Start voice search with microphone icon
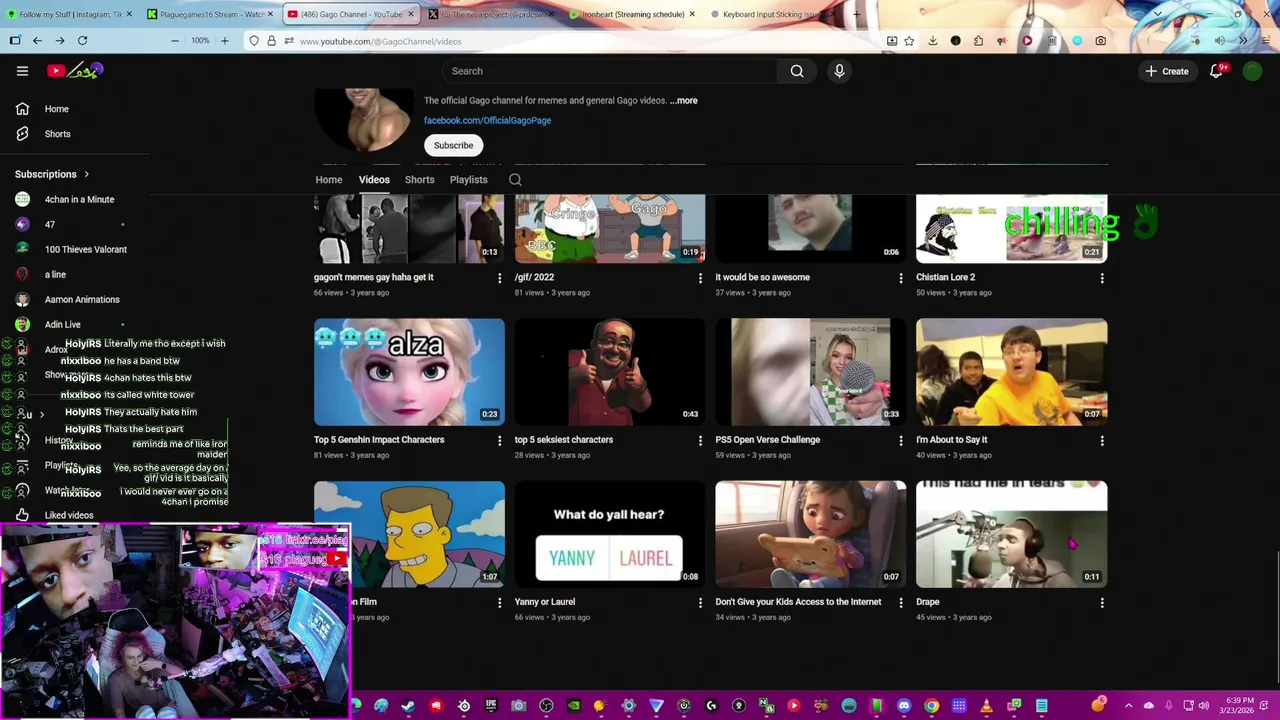The width and height of the screenshot is (1280, 720). click(x=839, y=71)
